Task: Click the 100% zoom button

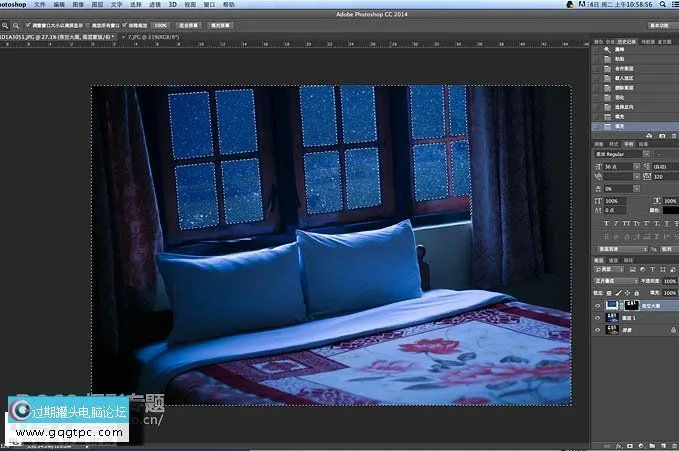Action: coord(160,22)
